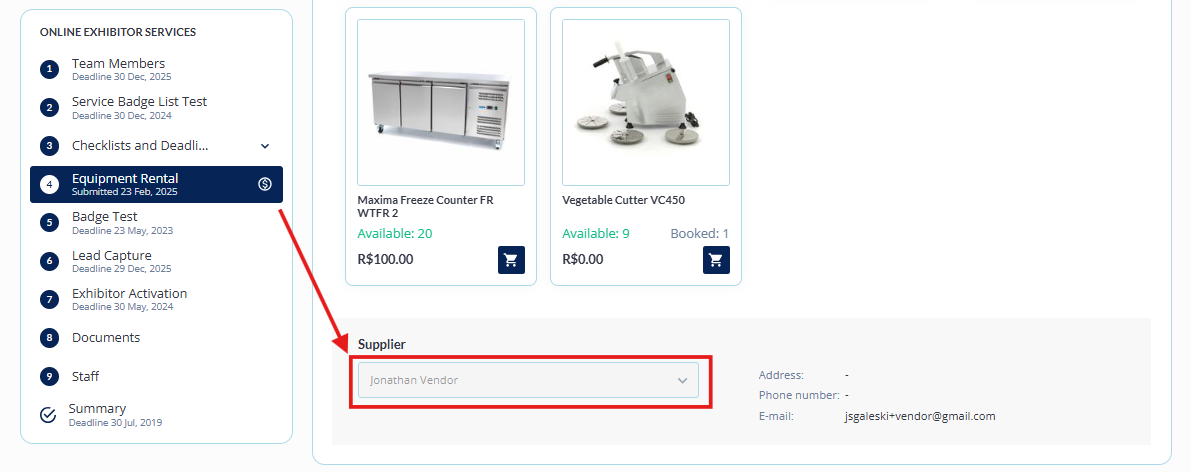Click the Summary checkmark icon
This screenshot has height=472, width=1191.
[x=48, y=414]
